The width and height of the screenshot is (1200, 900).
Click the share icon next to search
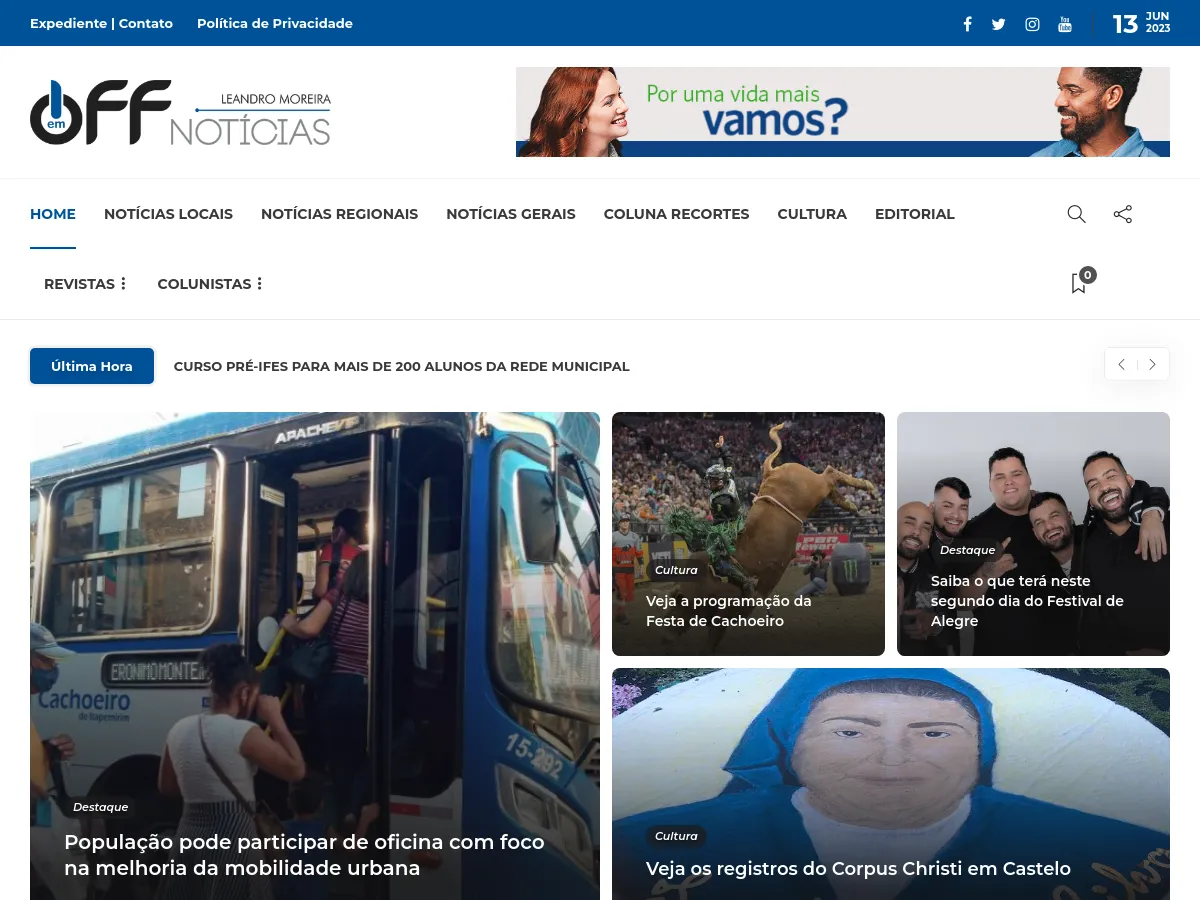[x=1123, y=214]
